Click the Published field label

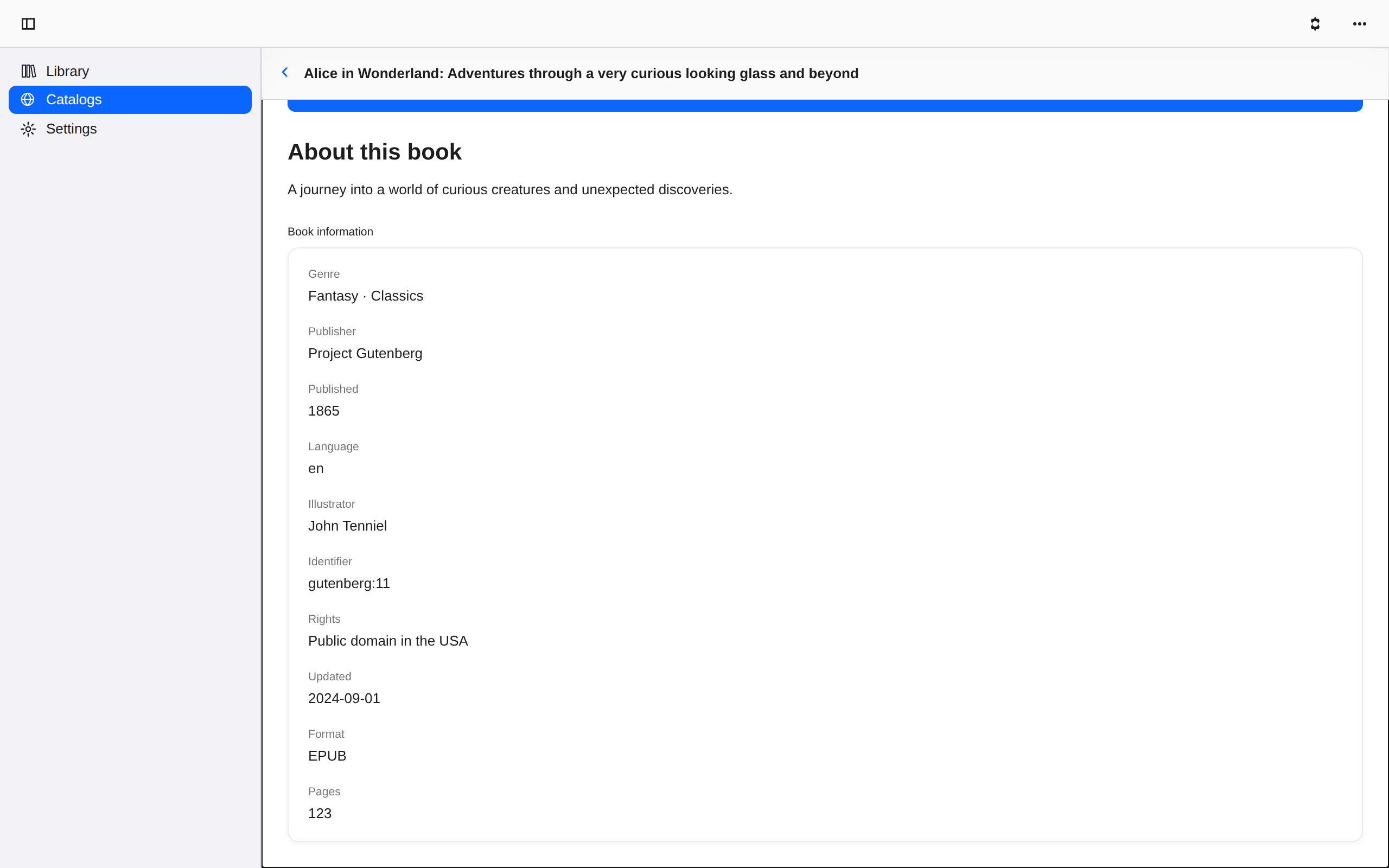click(x=333, y=388)
